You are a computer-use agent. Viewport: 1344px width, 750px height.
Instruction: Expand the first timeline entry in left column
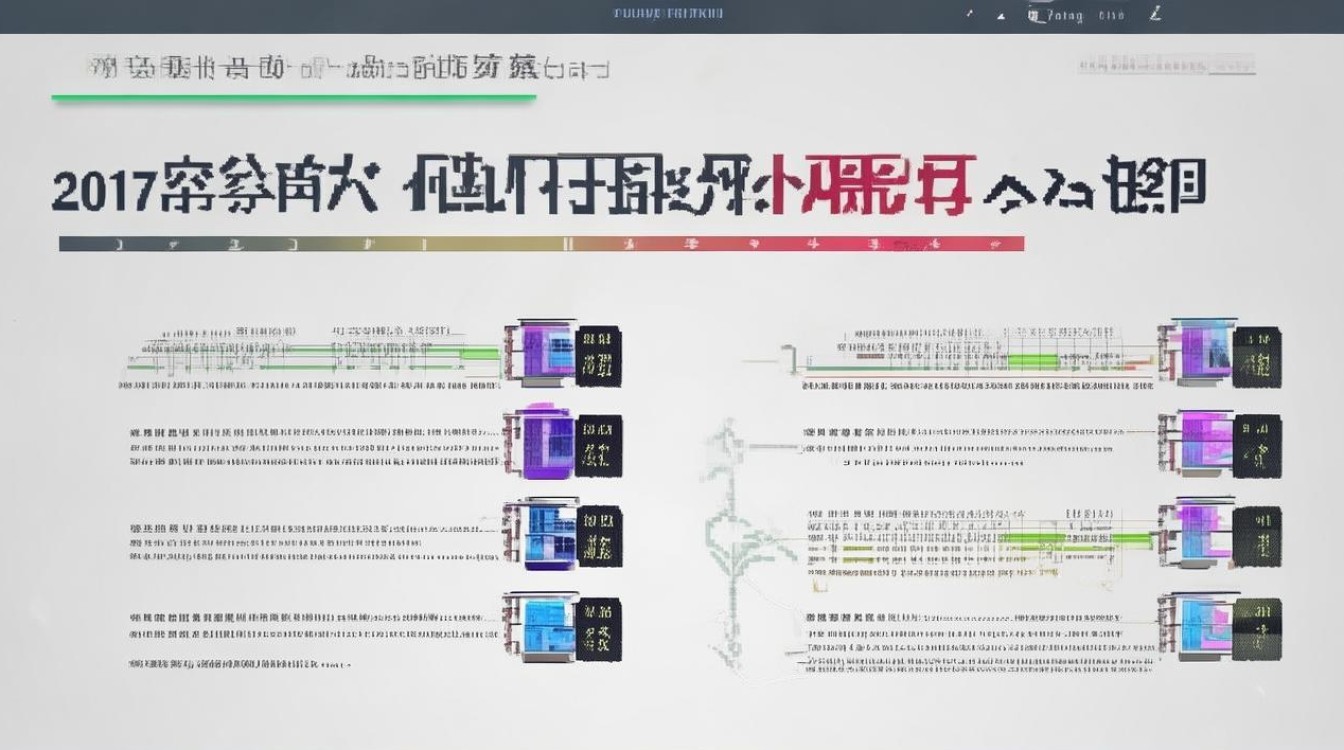point(300,355)
